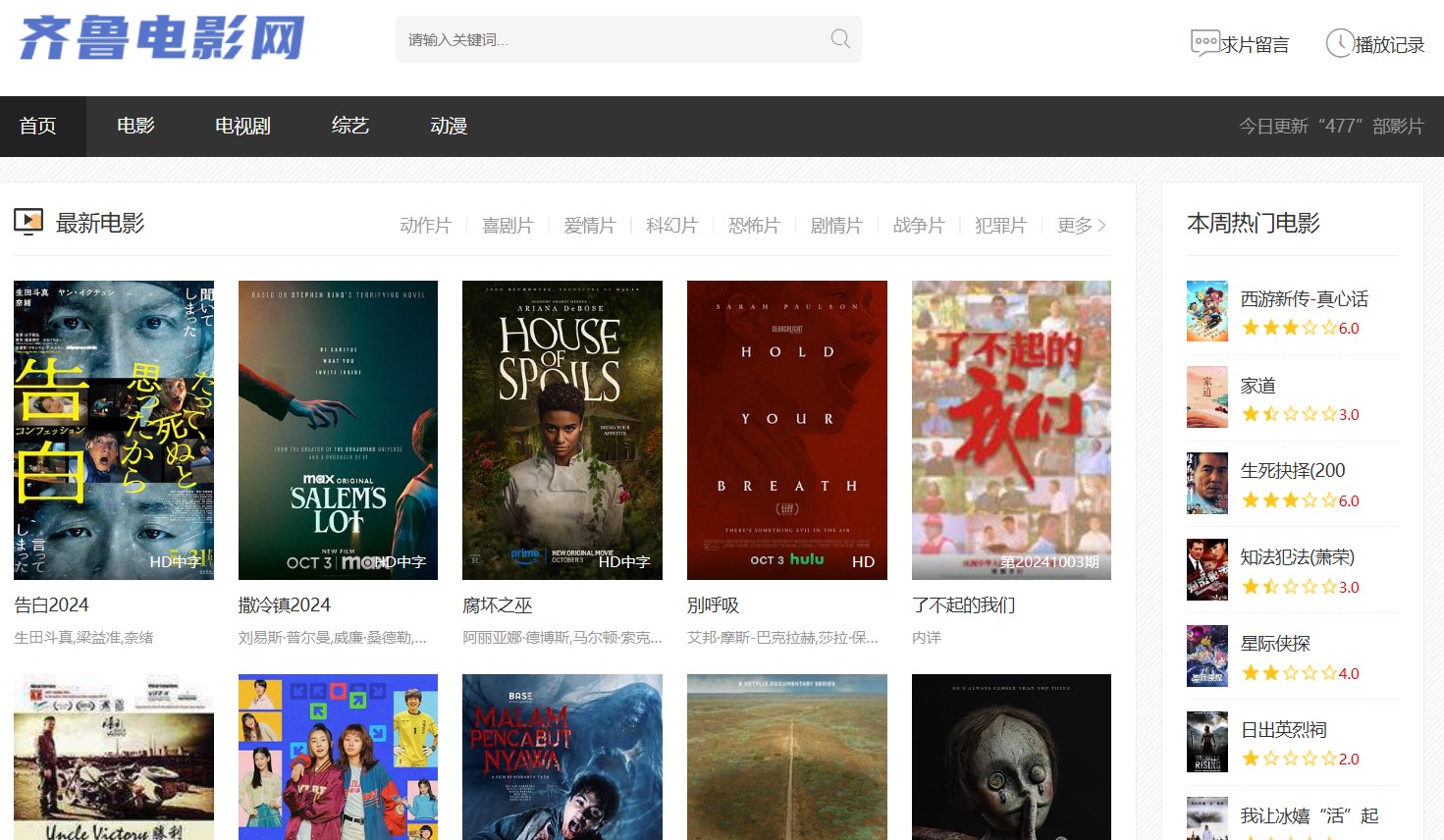Open the 播放记录 link
Screen dimensions: 1444x840
pyautogui.click(x=1389, y=44)
